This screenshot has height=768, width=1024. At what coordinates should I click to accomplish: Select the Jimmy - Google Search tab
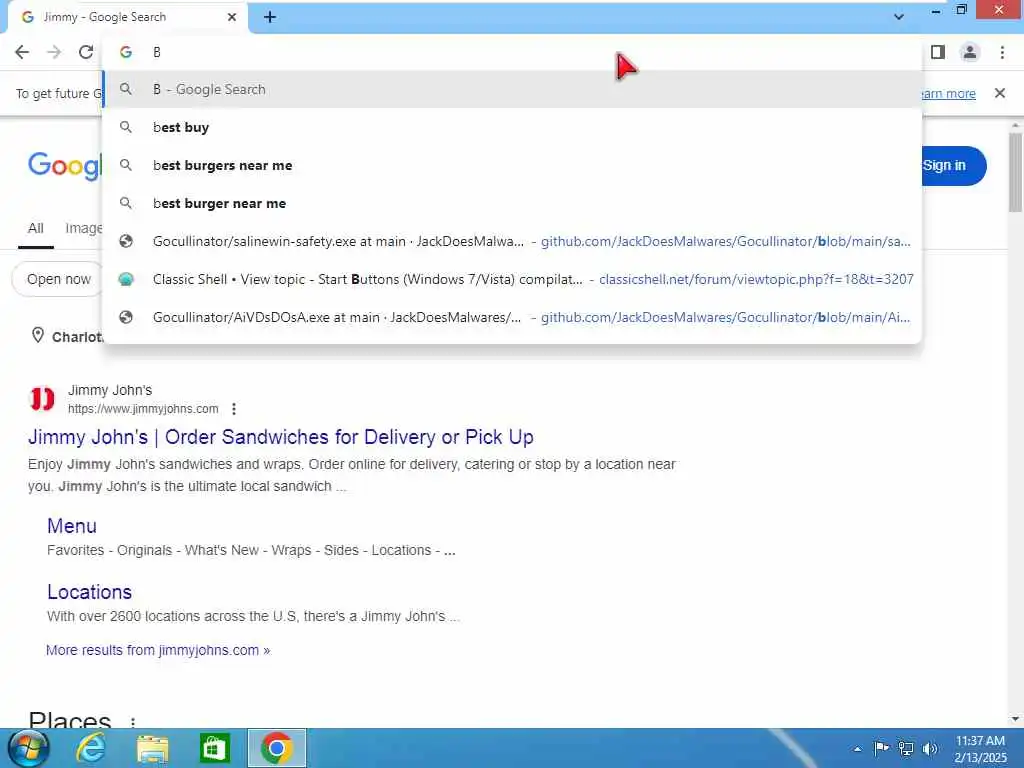click(x=127, y=17)
